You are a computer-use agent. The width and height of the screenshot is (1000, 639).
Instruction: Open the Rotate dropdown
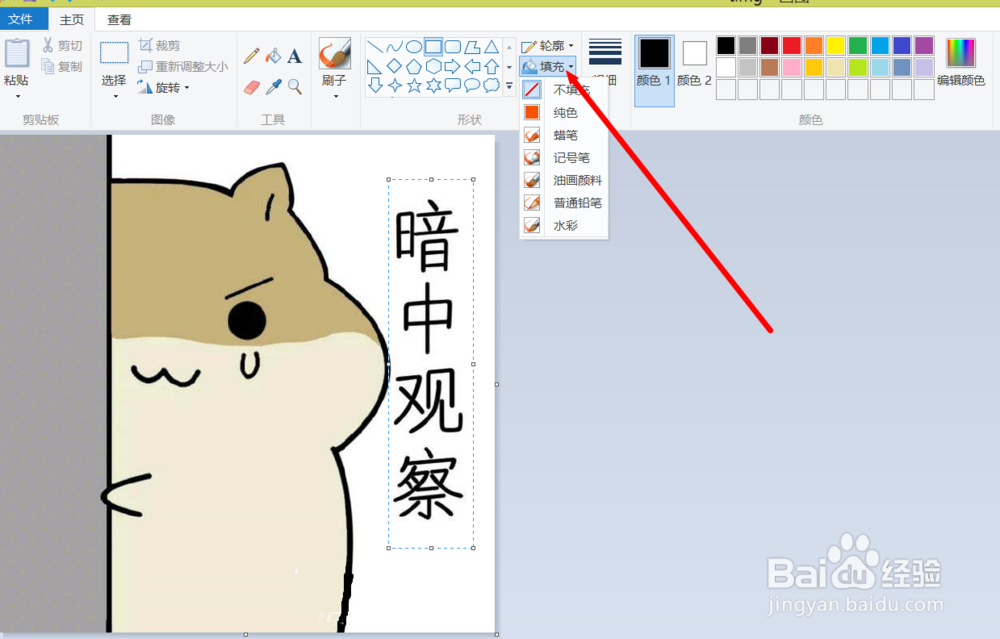pos(164,87)
